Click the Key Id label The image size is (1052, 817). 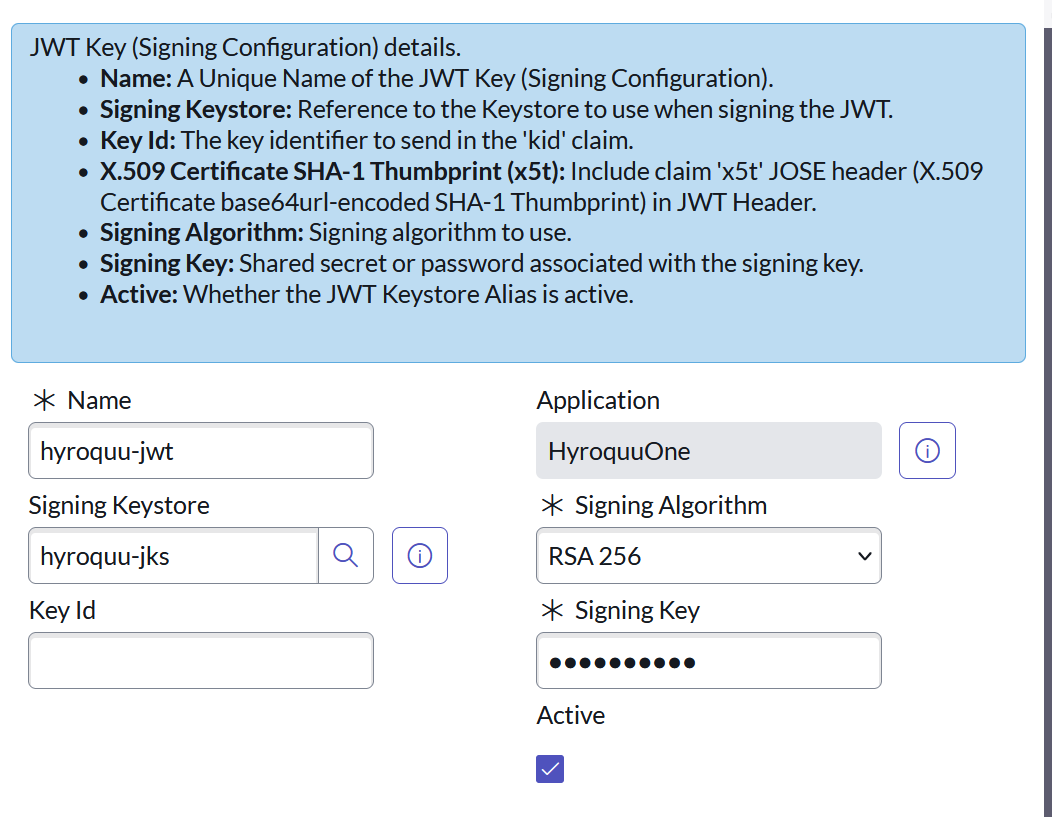pyautogui.click(x=62, y=610)
